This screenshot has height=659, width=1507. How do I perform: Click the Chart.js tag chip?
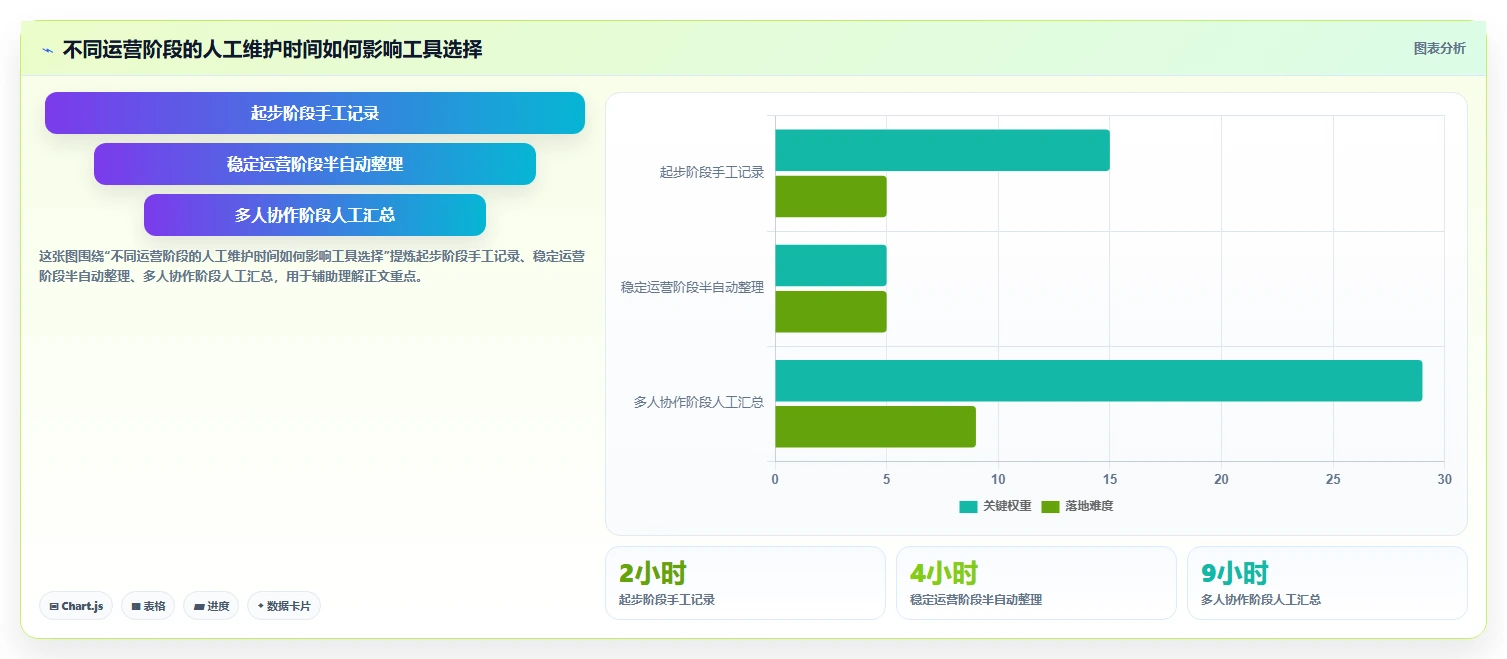[x=76, y=606]
